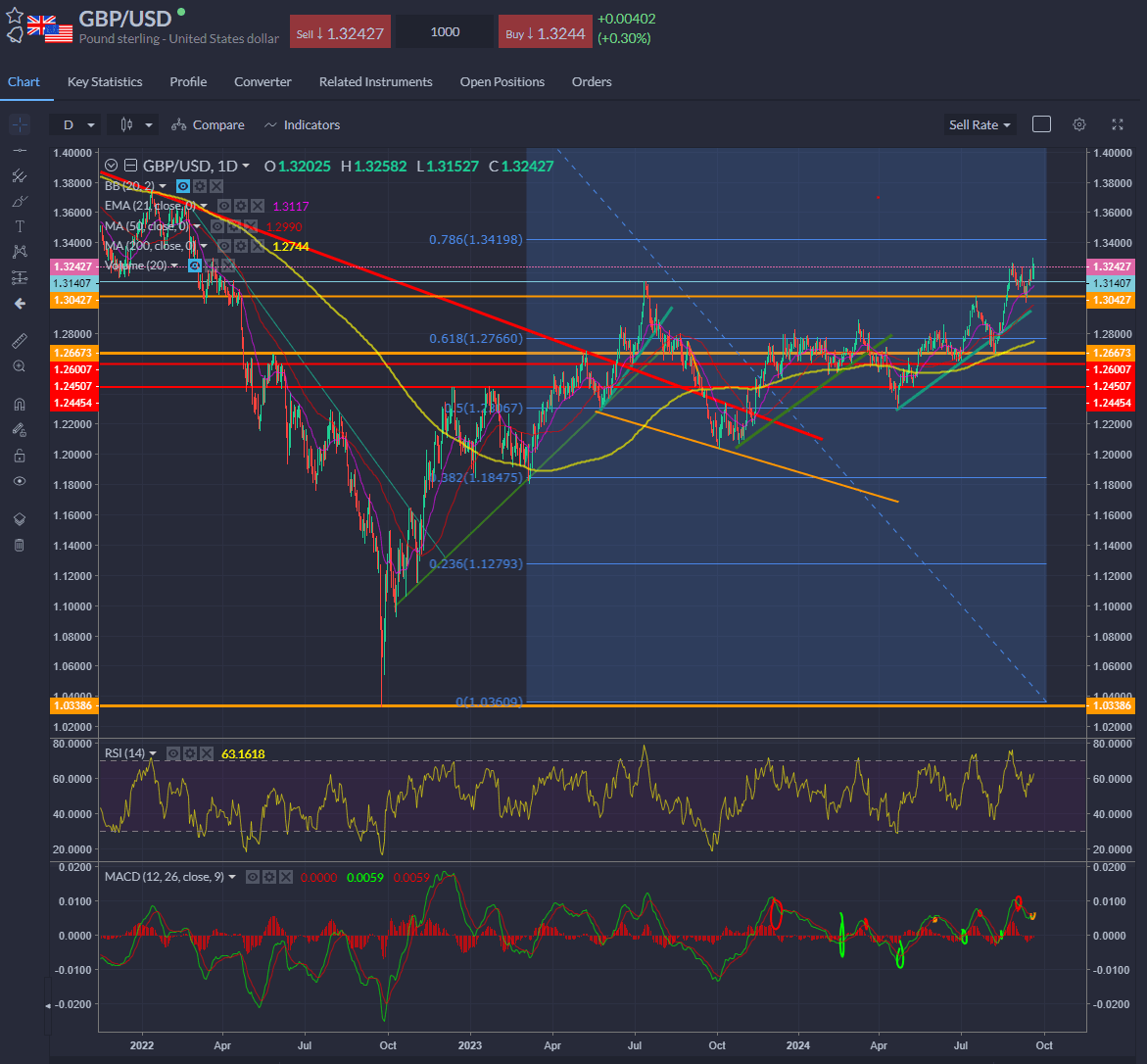Click the Buy 1.3244 button
This screenshot has width=1147, height=1064.
click(545, 32)
